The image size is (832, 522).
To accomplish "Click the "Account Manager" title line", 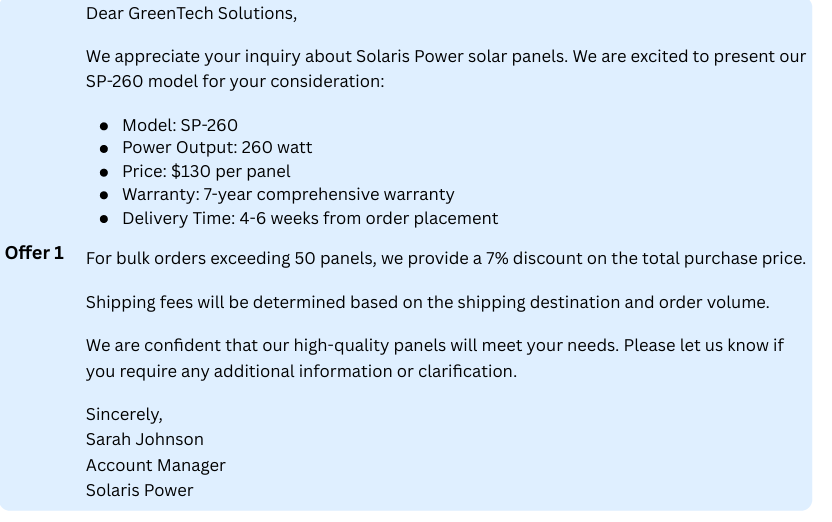I will pos(156,465).
